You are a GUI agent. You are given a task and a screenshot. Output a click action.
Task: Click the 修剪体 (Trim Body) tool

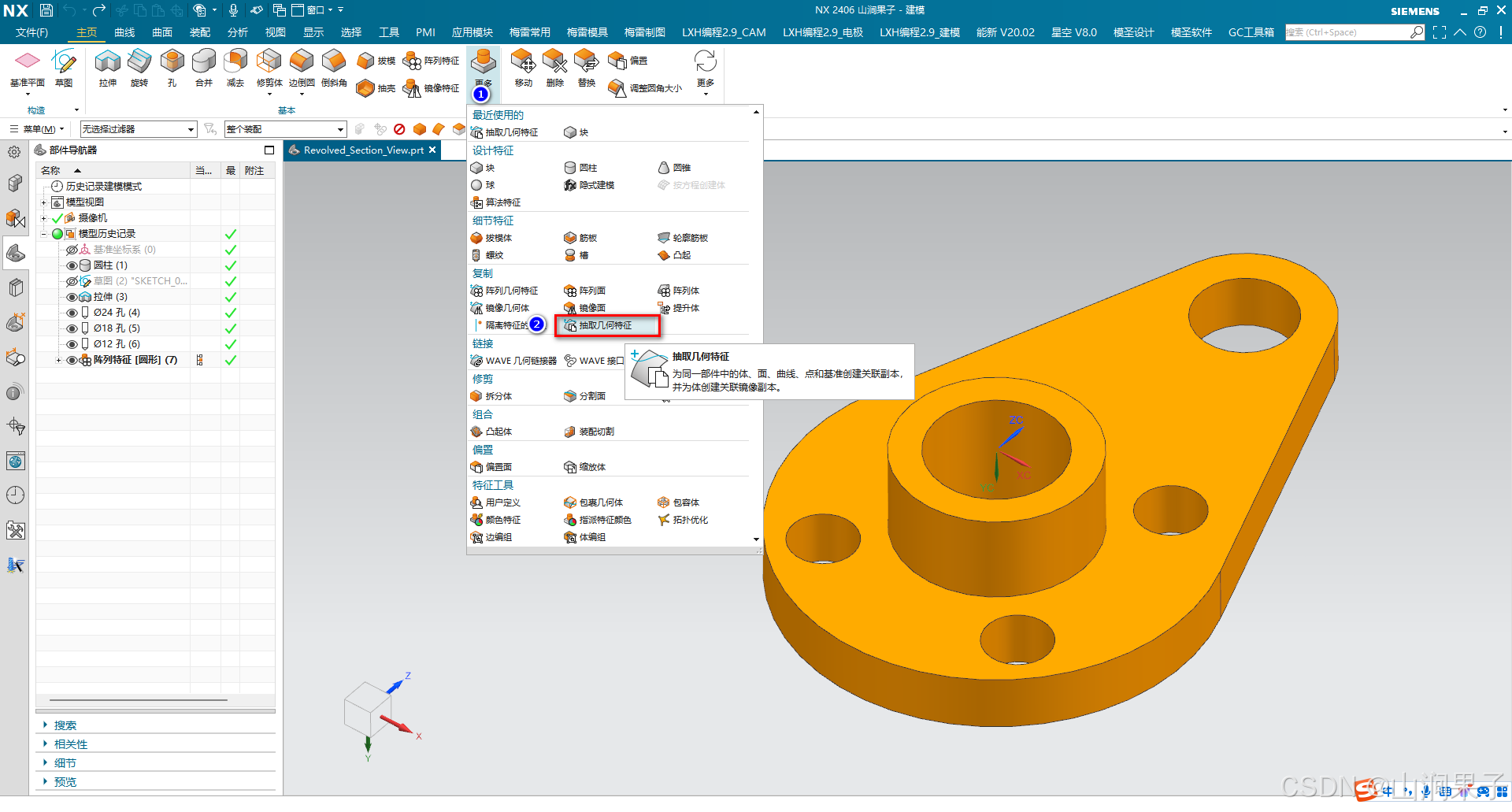click(x=269, y=67)
